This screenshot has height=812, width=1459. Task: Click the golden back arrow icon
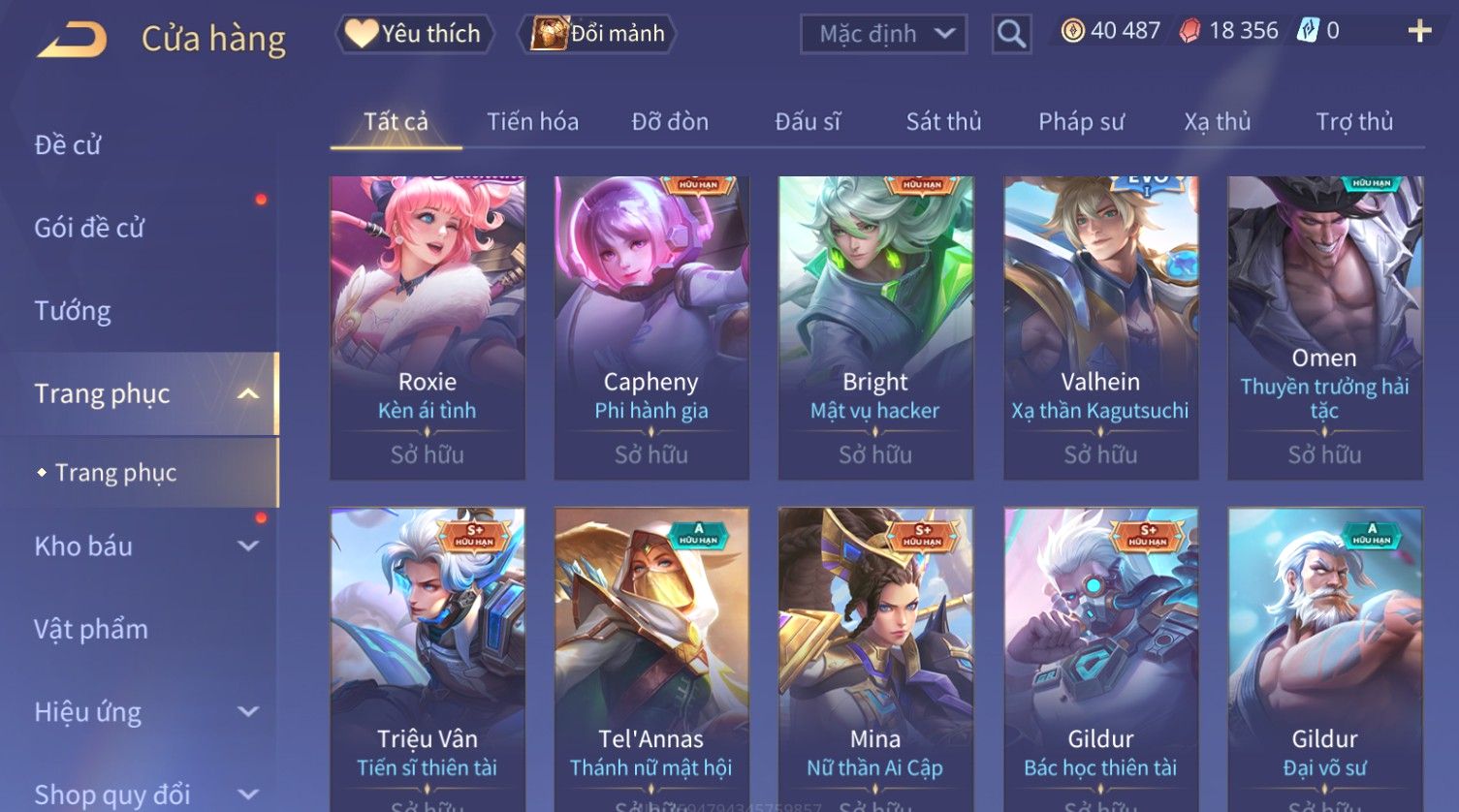tap(72, 40)
